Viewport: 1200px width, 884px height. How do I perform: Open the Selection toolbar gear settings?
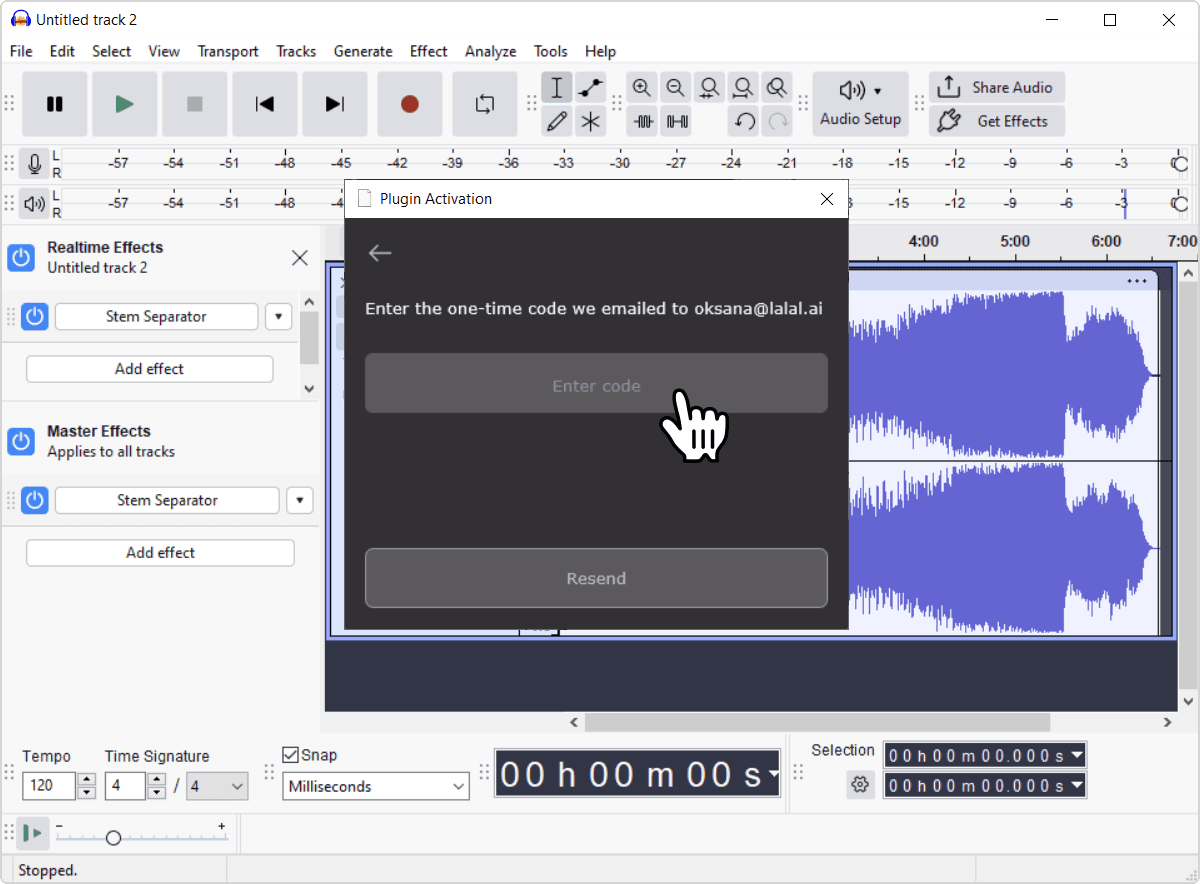point(860,785)
